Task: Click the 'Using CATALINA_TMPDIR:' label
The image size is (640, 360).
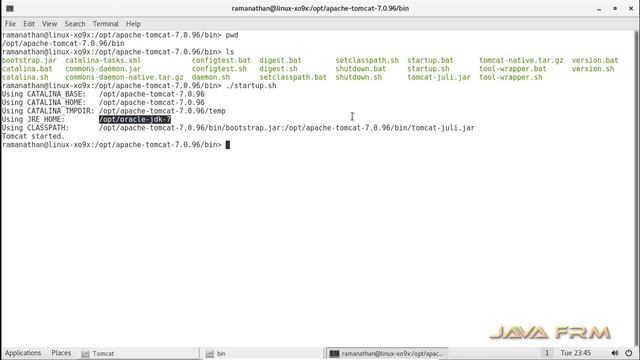Action: pyautogui.click(x=48, y=111)
